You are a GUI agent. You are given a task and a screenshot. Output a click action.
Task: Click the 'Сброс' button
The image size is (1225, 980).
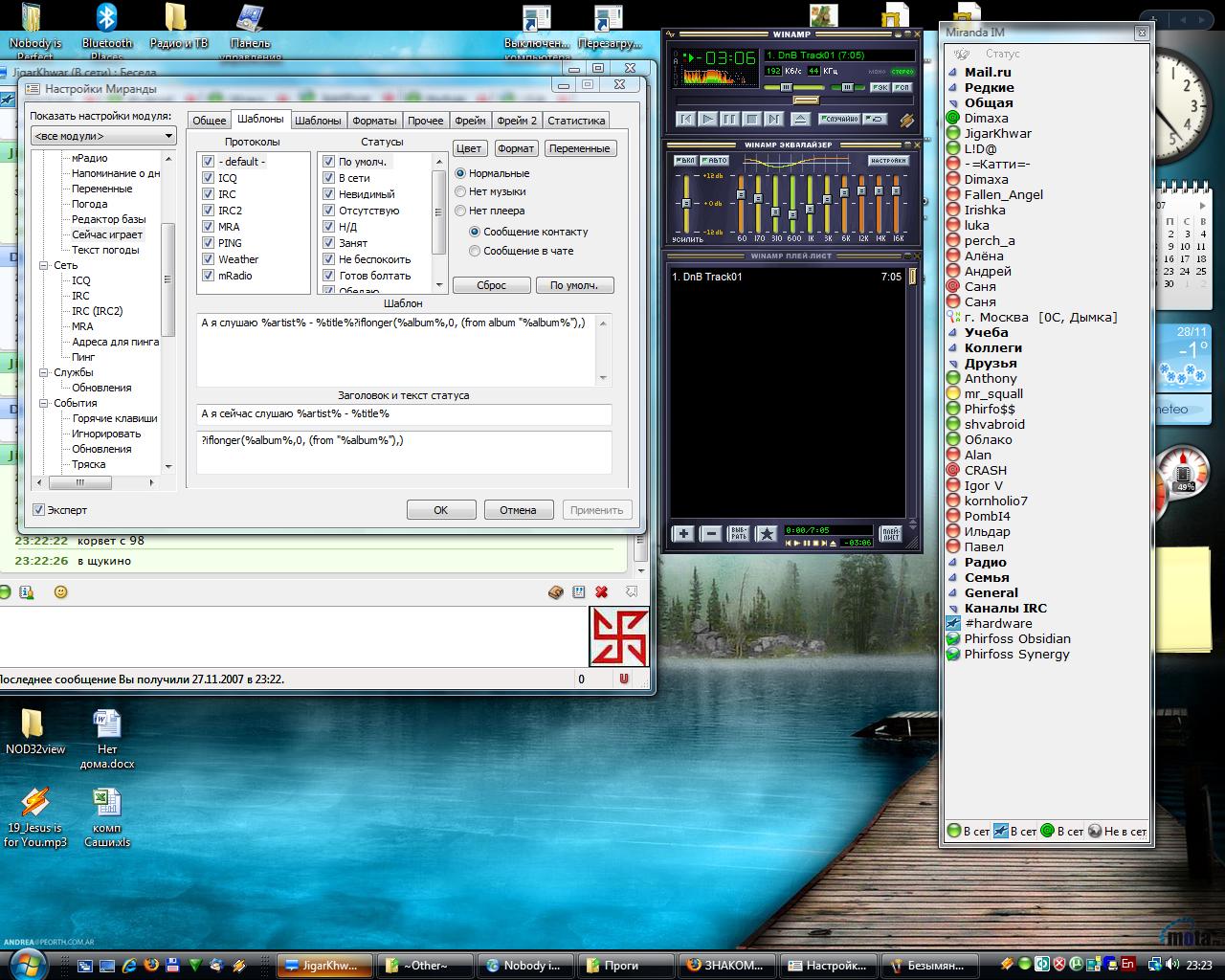click(x=491, y=285)
